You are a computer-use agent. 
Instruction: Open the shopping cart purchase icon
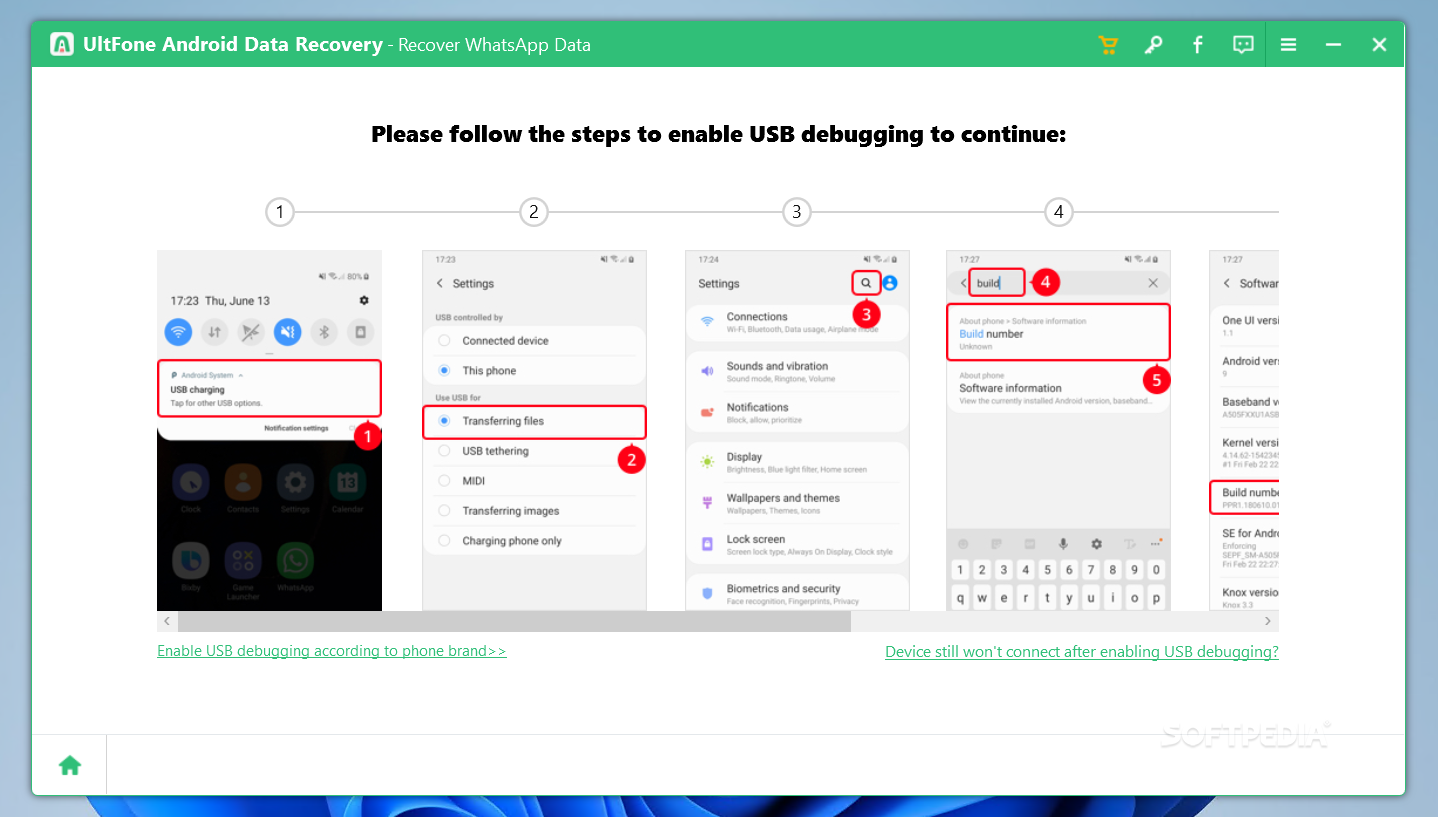pyautogui.click(x=1107, y=45)
